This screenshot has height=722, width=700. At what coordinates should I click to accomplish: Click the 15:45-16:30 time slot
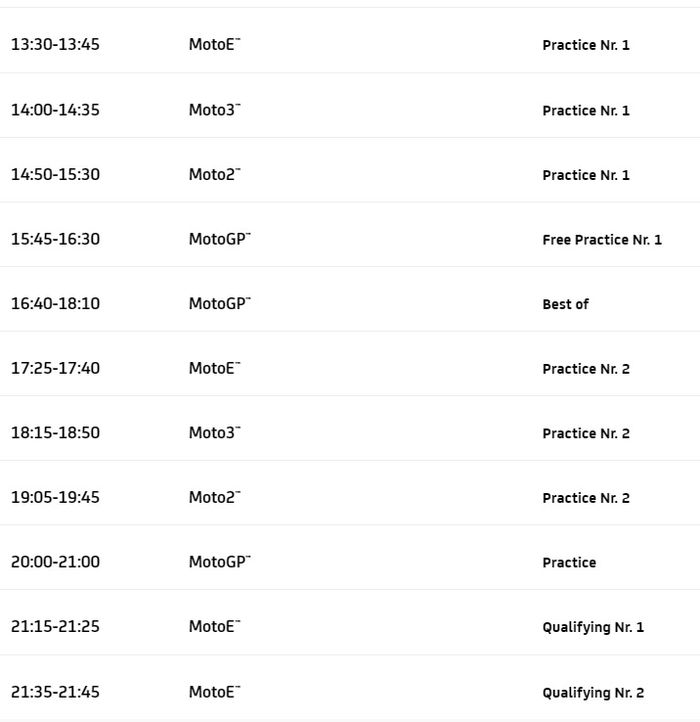tap(55, 239)
